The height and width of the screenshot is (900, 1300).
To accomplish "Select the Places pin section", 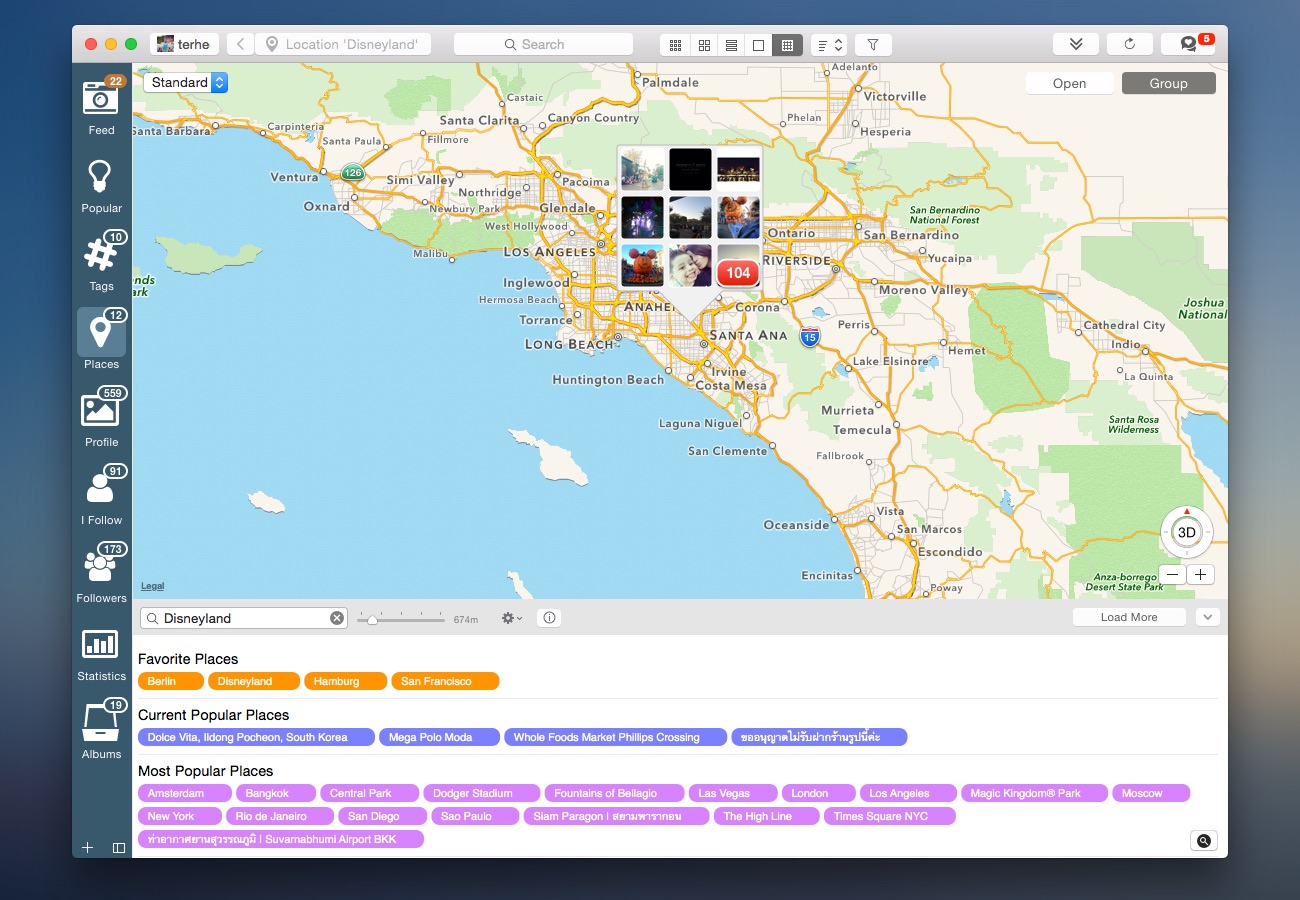I will point(101,340).
